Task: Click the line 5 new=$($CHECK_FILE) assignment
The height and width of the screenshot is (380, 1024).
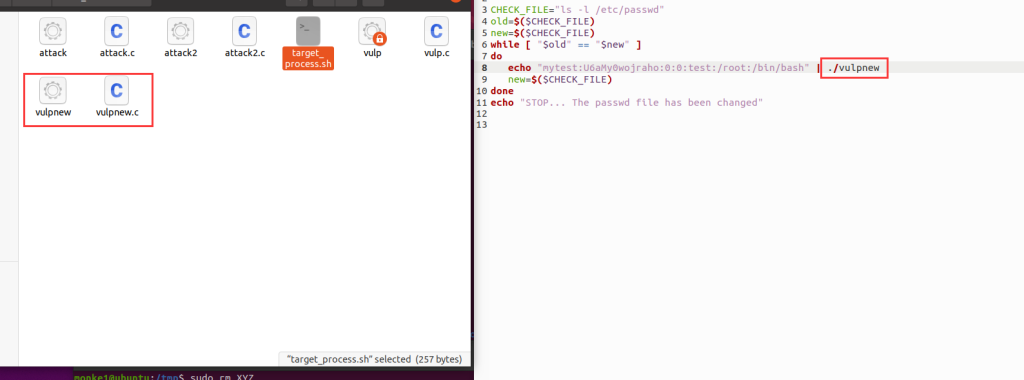Action: click(542, 33)
